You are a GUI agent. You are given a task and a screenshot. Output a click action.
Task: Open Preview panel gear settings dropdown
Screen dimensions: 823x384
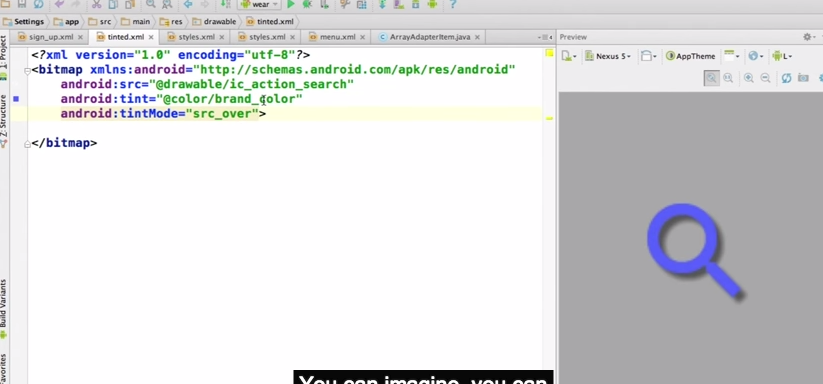click(x=810, y=37)
